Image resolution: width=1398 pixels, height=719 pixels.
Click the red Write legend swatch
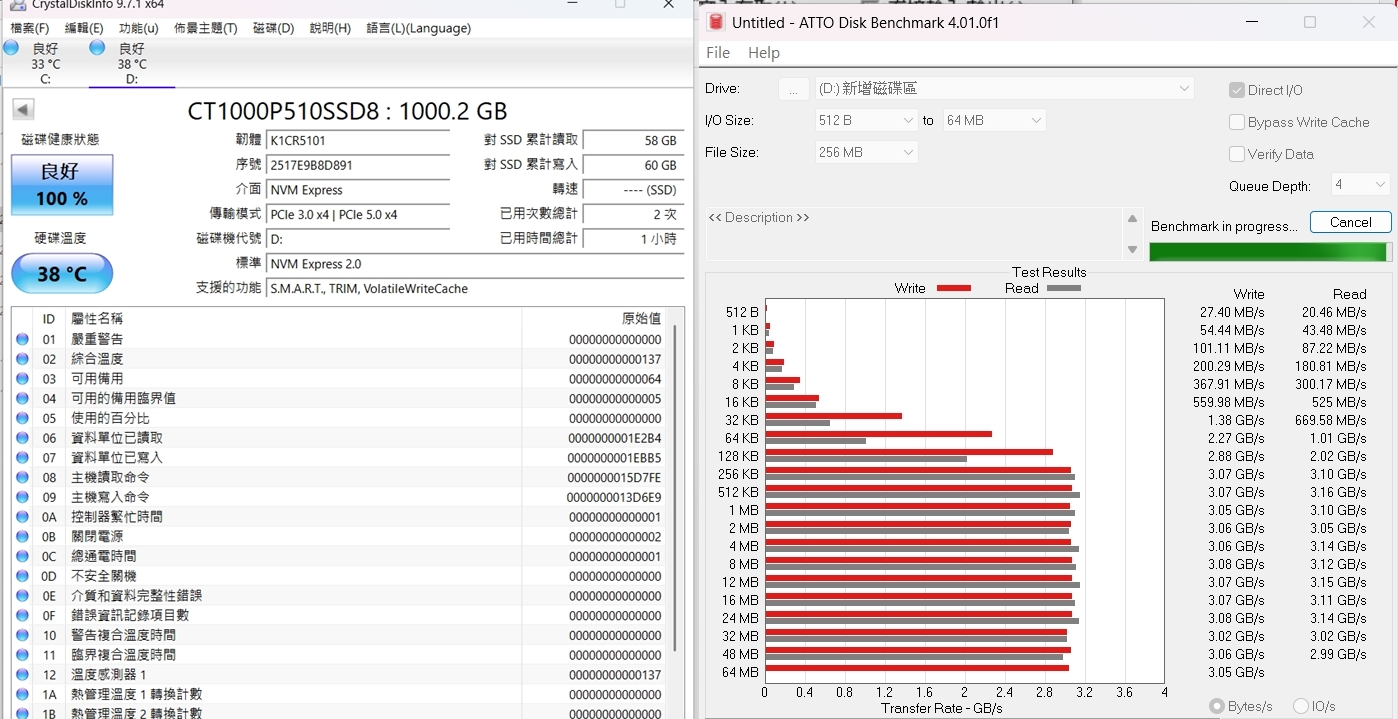click(x=954, y=288)
